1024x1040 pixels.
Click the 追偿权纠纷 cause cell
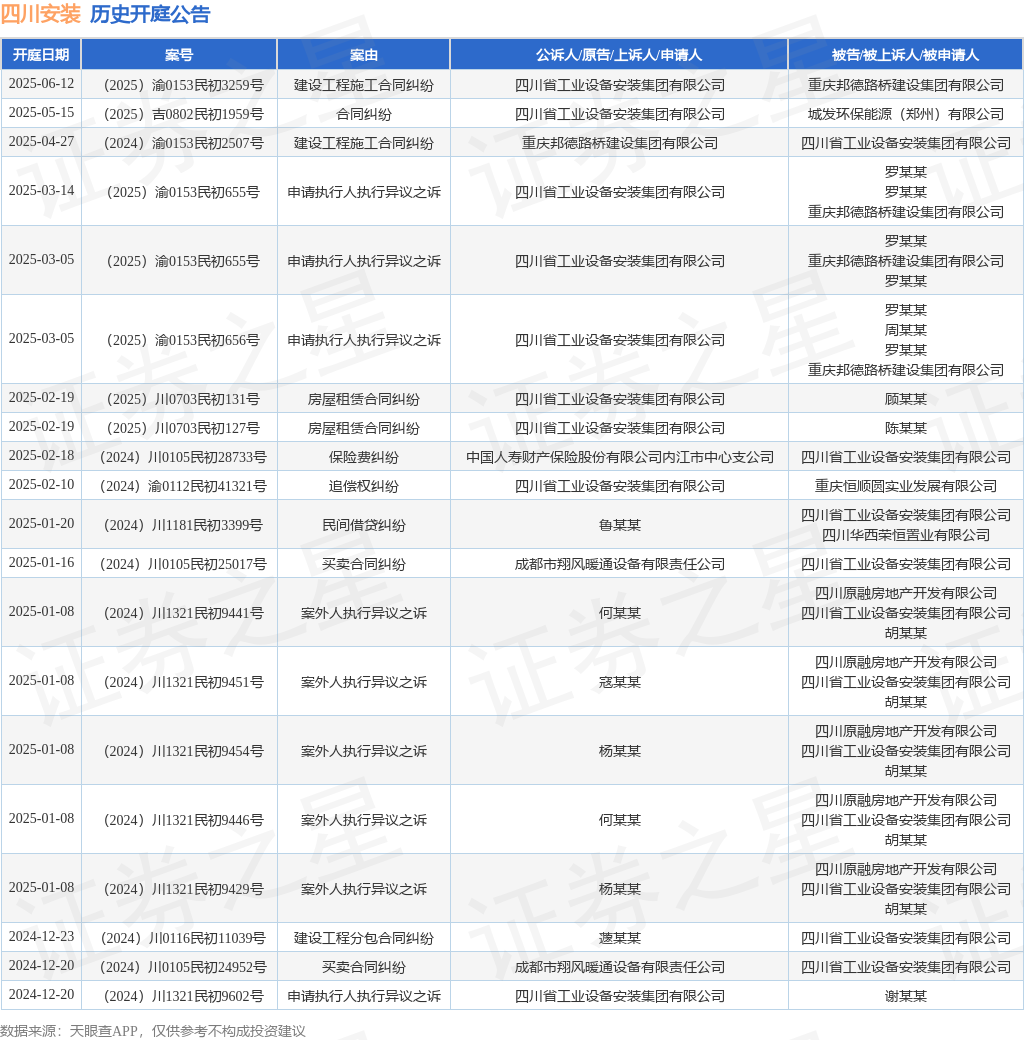coord(363,487)
